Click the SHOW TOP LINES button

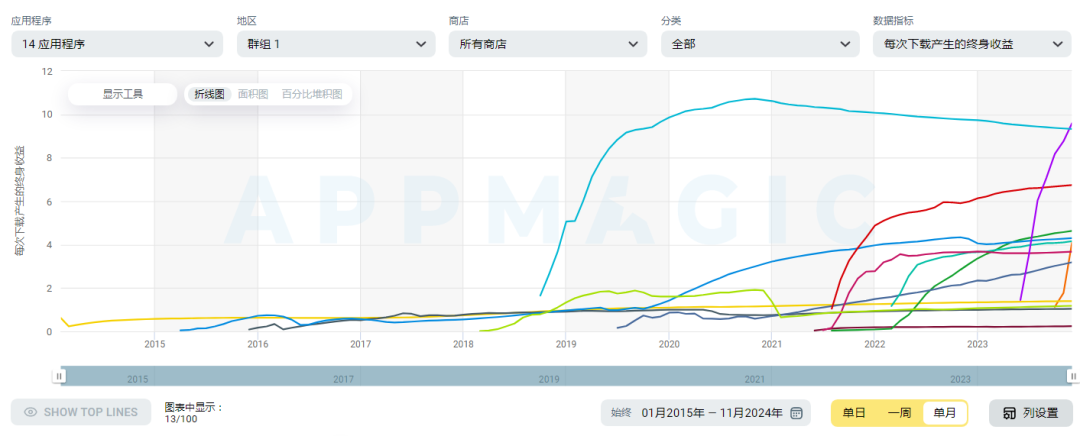tap(81, 413)
